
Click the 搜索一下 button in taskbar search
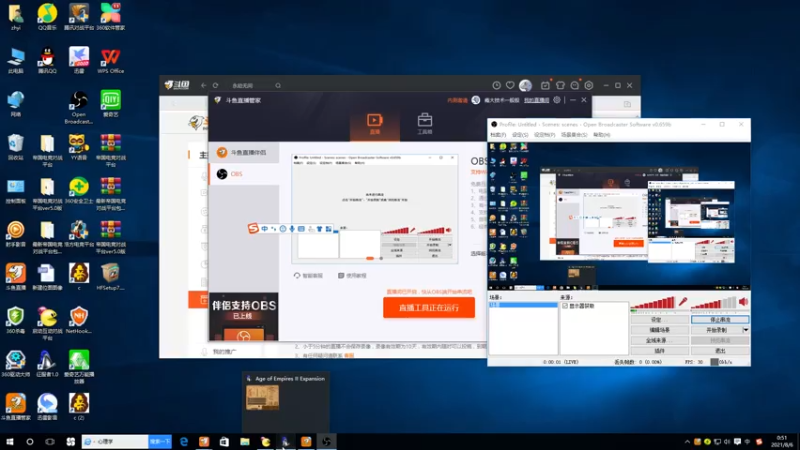click(160, 442)
